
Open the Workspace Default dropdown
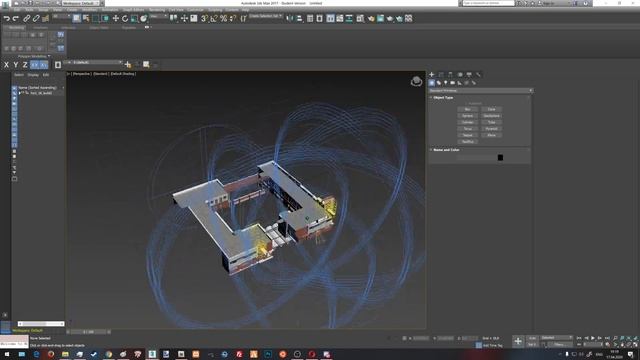pos(81,3)
